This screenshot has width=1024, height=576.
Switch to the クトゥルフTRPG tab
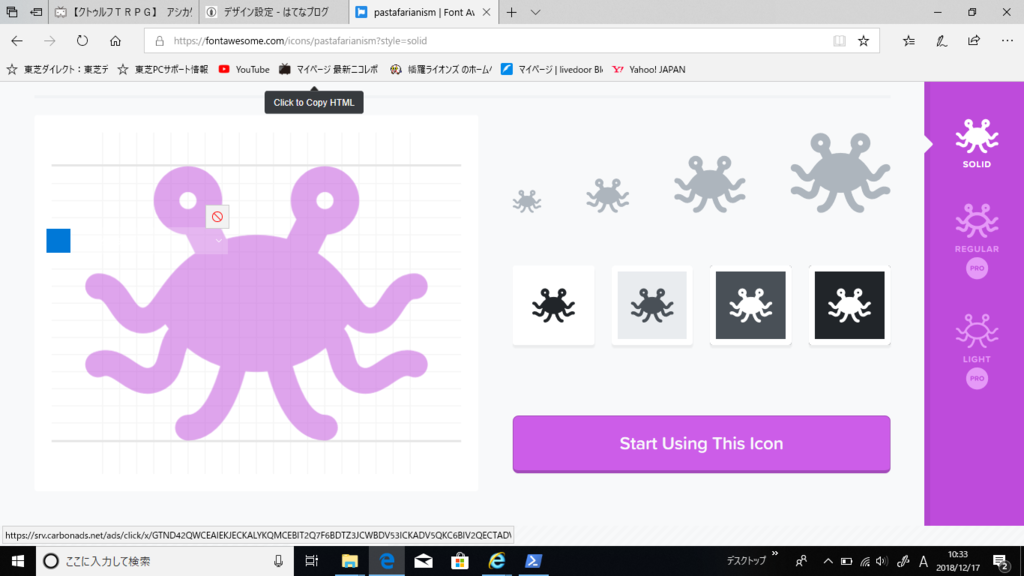point(123,12)
